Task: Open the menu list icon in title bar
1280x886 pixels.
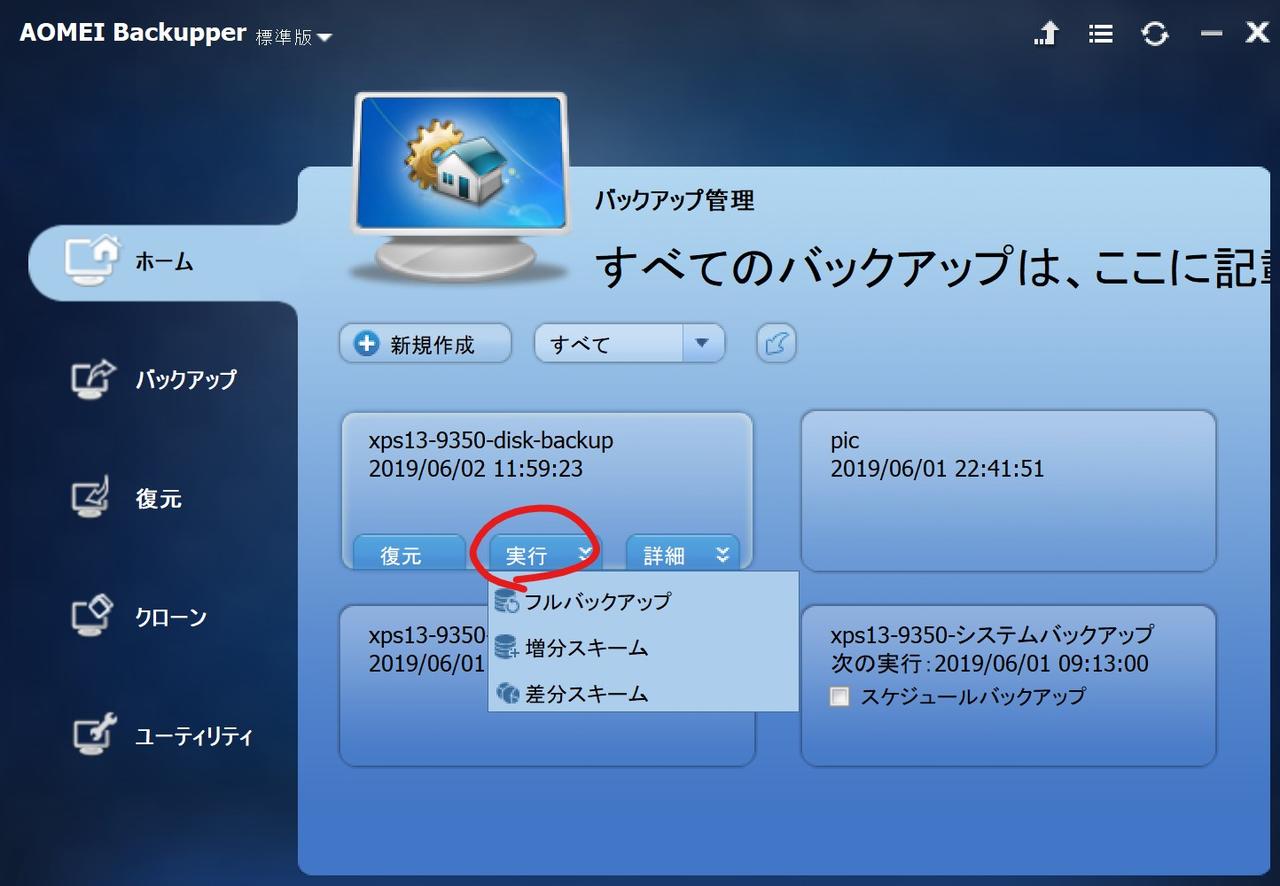Action: pyautogui.click(x=1101, y=34)
